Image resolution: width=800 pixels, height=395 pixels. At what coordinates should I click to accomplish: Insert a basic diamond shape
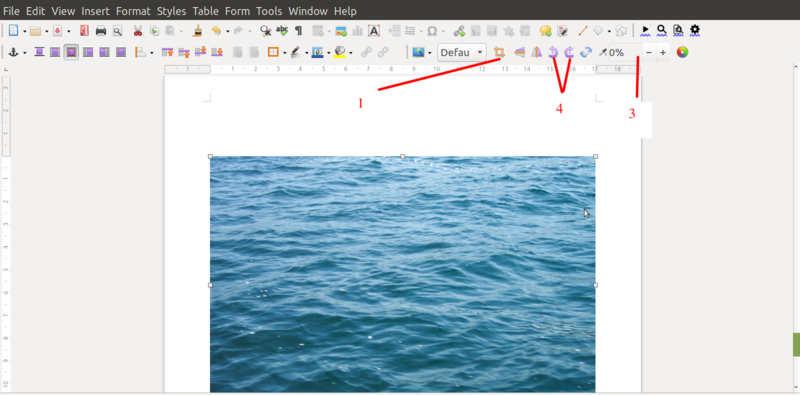(x=598, y=31)
